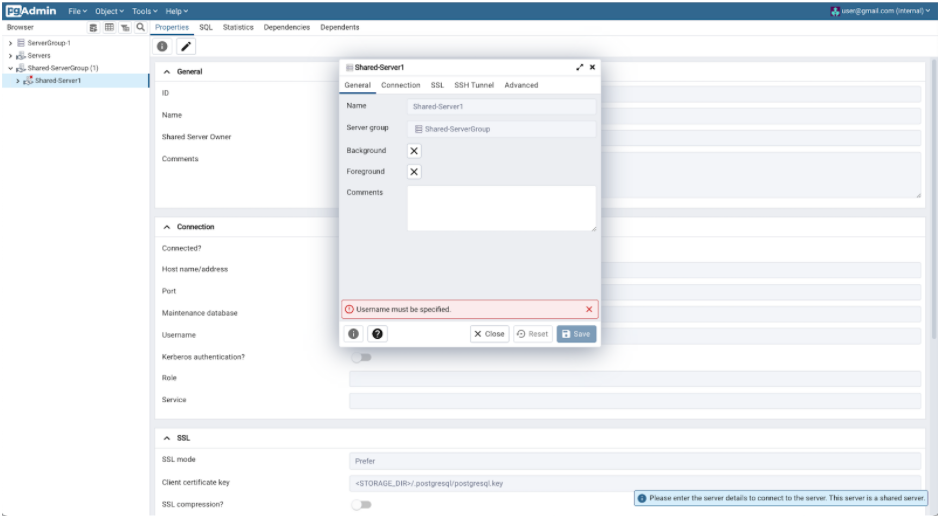Screen dimensions: 939x517
Task: Switch to the Dependencies tab
Action: pos(287,28)
